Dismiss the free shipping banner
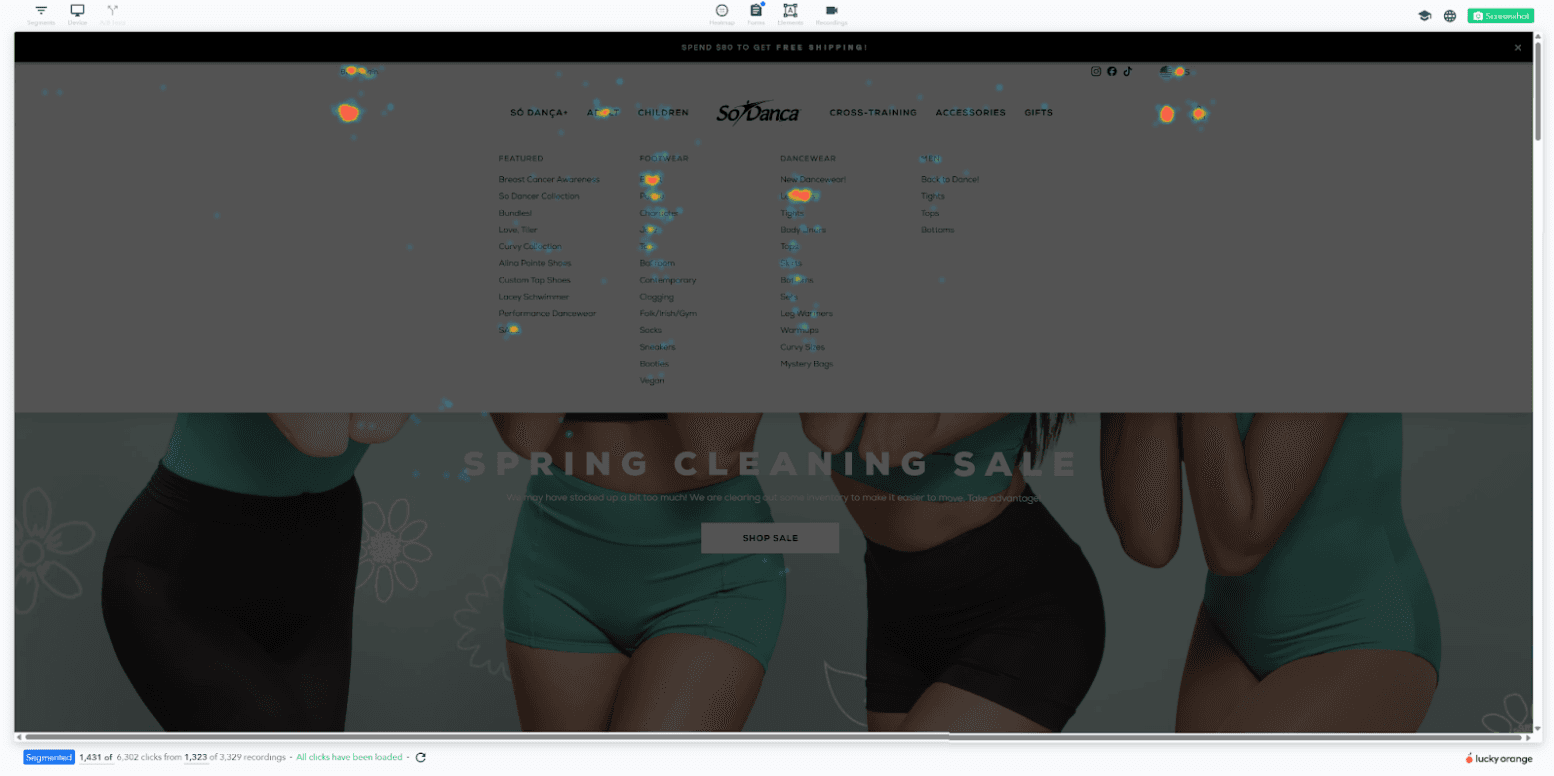 click(x=1518, y=46)
